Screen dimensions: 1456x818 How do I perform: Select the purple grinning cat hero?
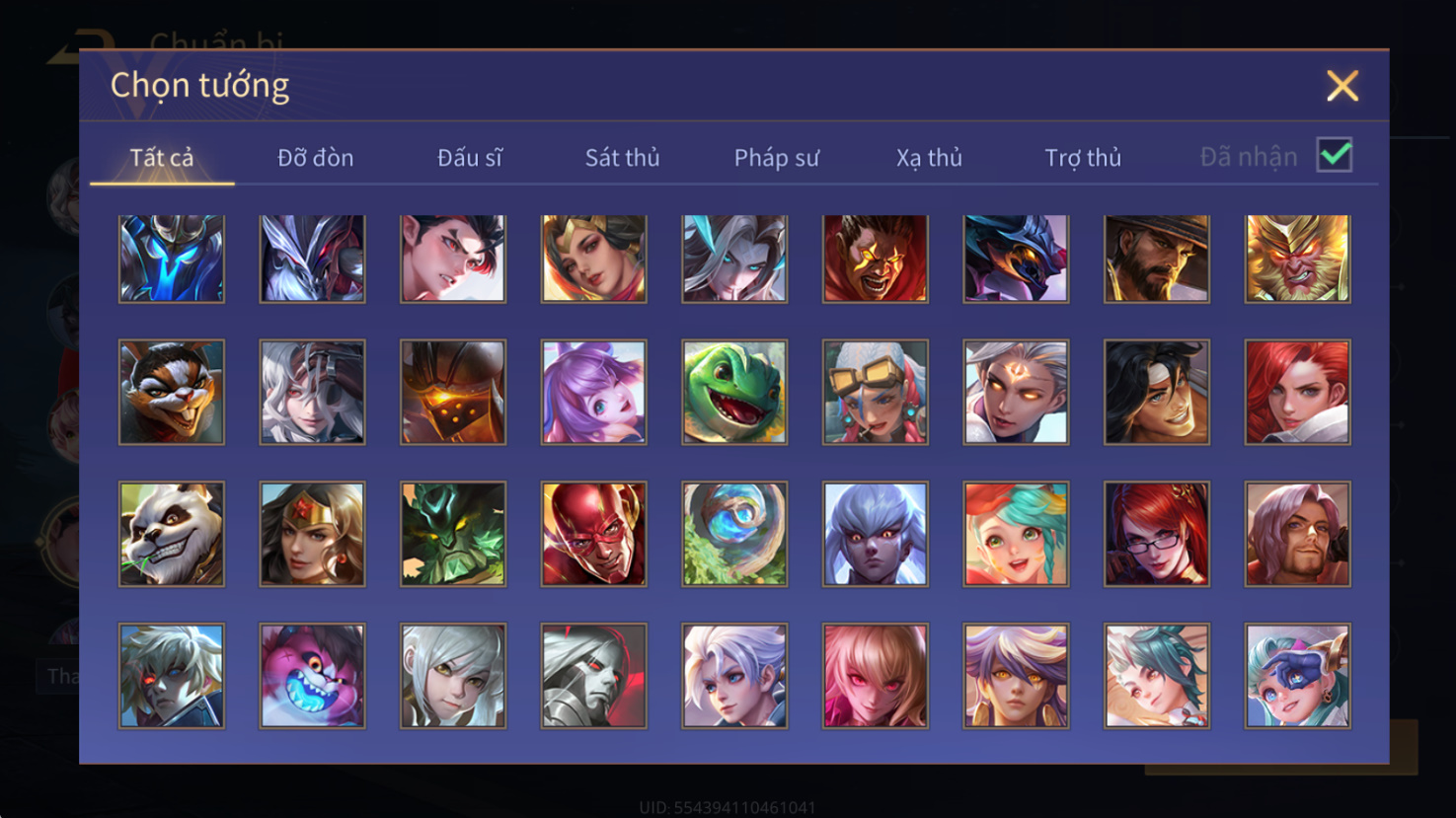[x=312, y=676]
